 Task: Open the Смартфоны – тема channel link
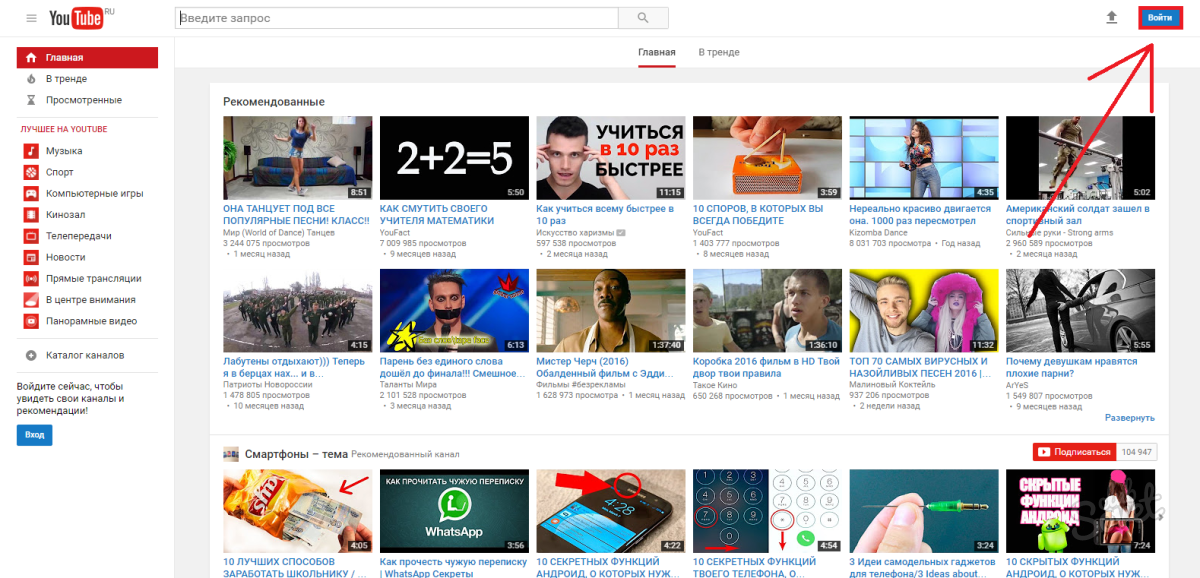(296, 453)
